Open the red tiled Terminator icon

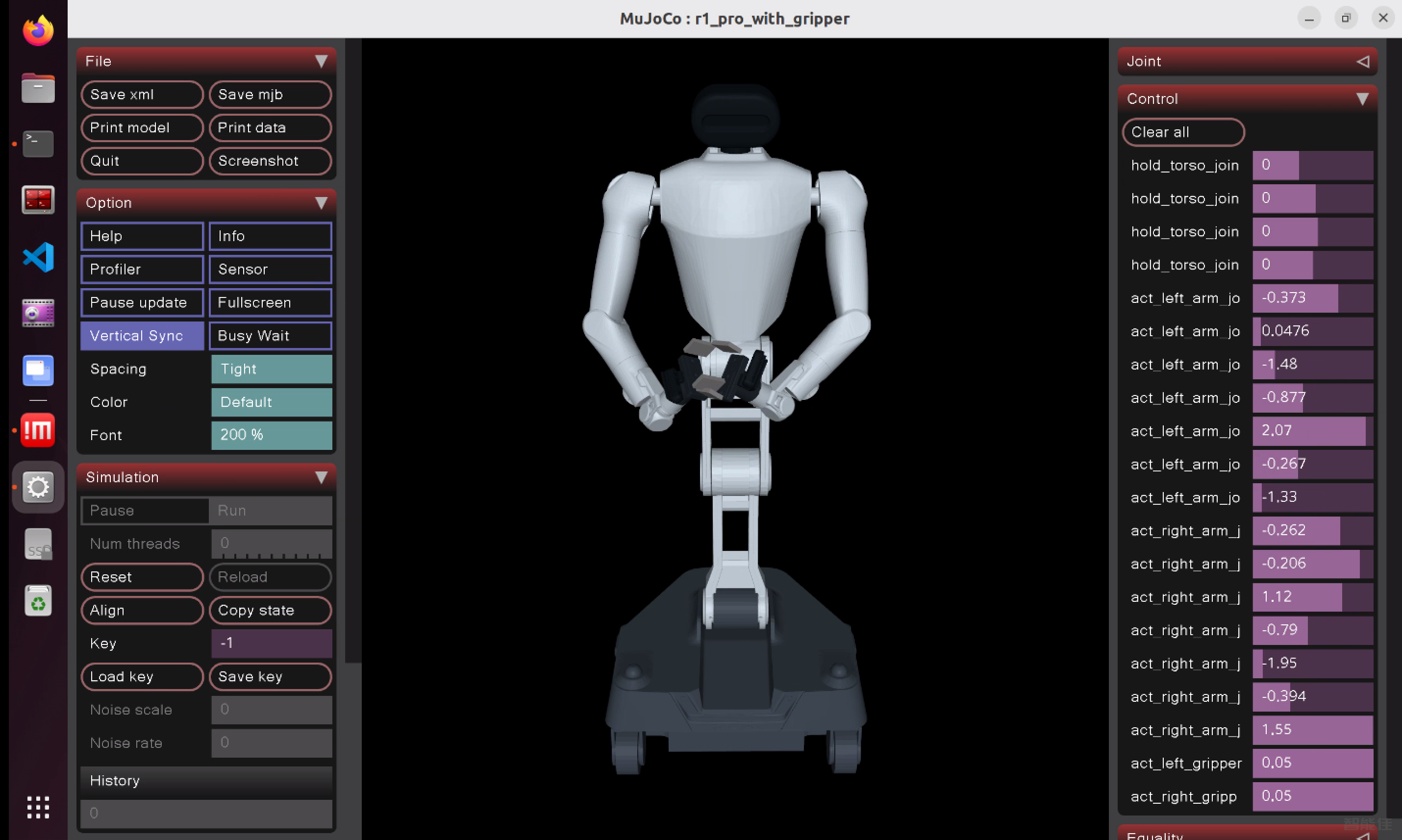tap(38, 200)
